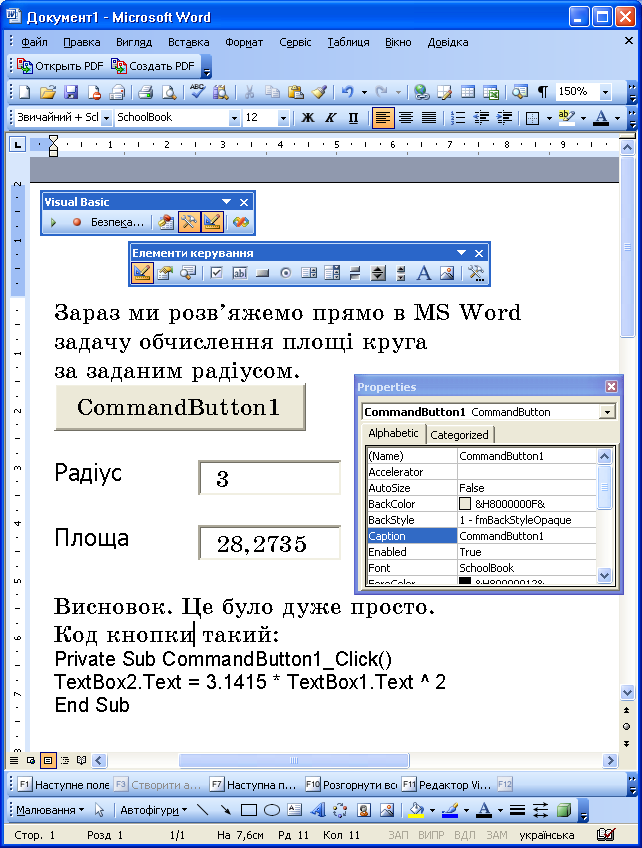The image size is (642, 848).
Task: Switch to Alphabetic tab in Properties
Action: tap(393, 433)
